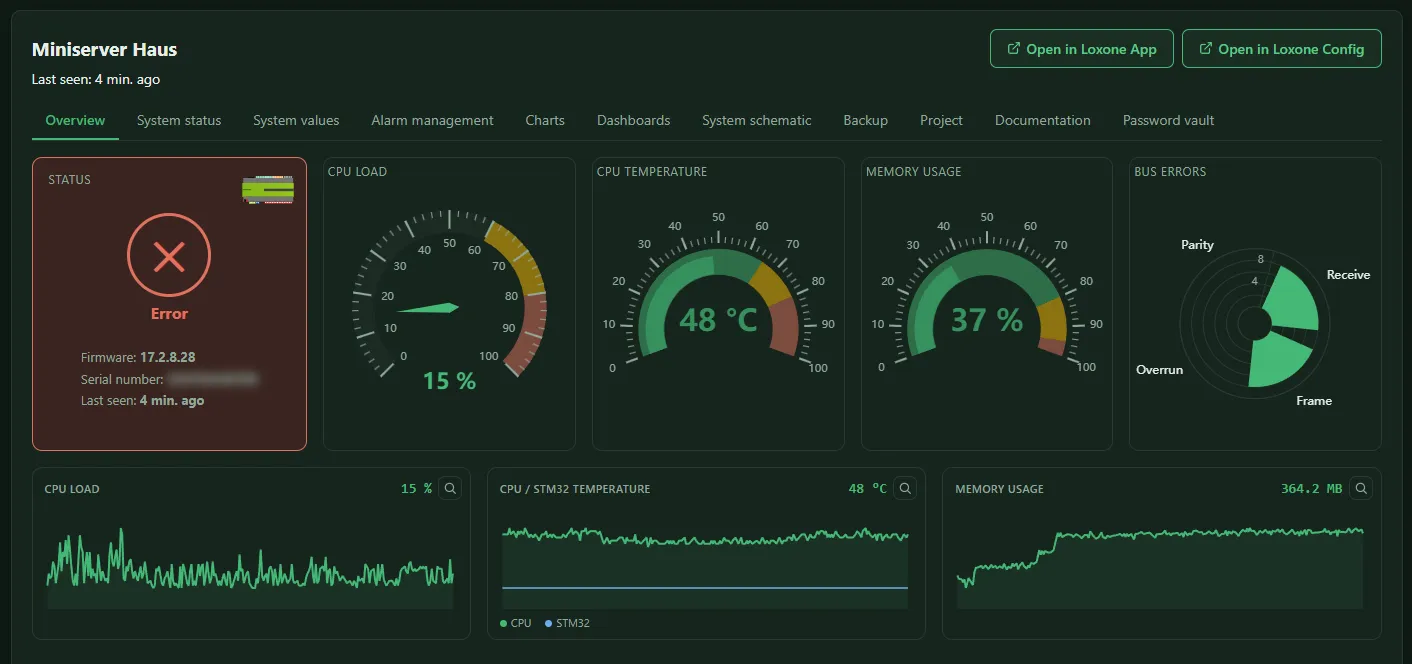Click the firmware version 17.2.8.28
Screen dimensions: 1412x664
tap(167, 357)
